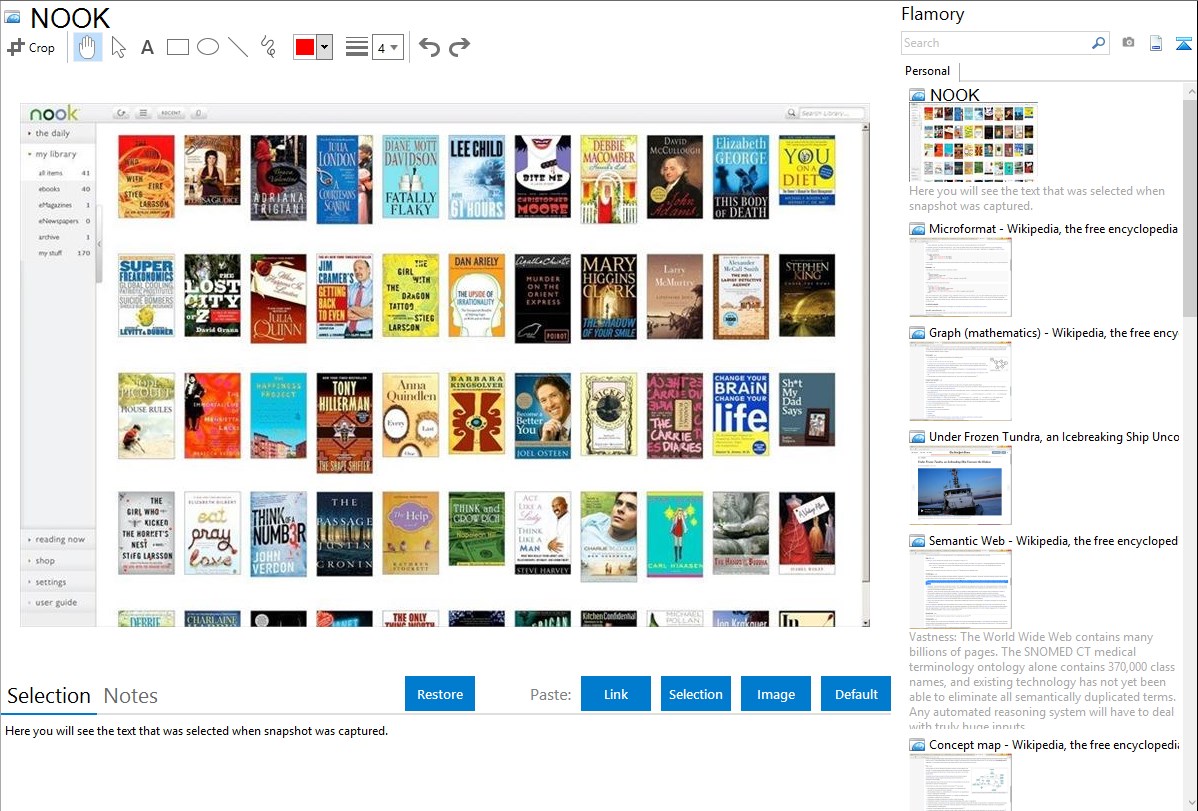Screen dimensions: 1198x811
Task: Open the Semantic Web snapshot thumbnail
Action: point(960,589)
